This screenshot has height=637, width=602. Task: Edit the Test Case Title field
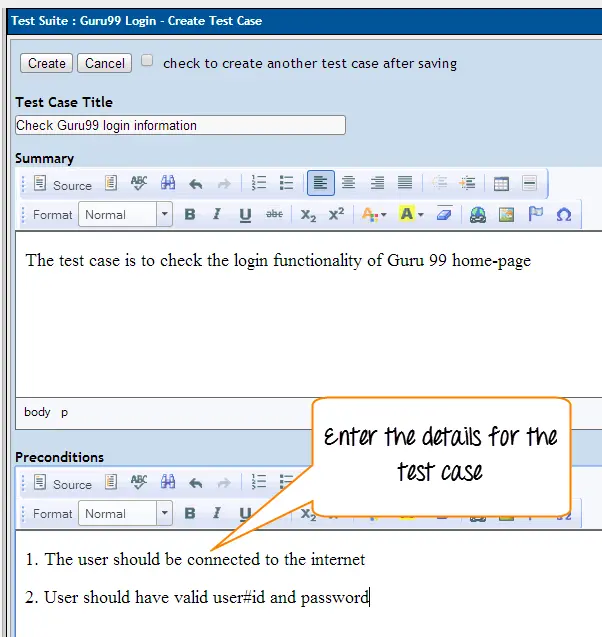pos(180,125)
